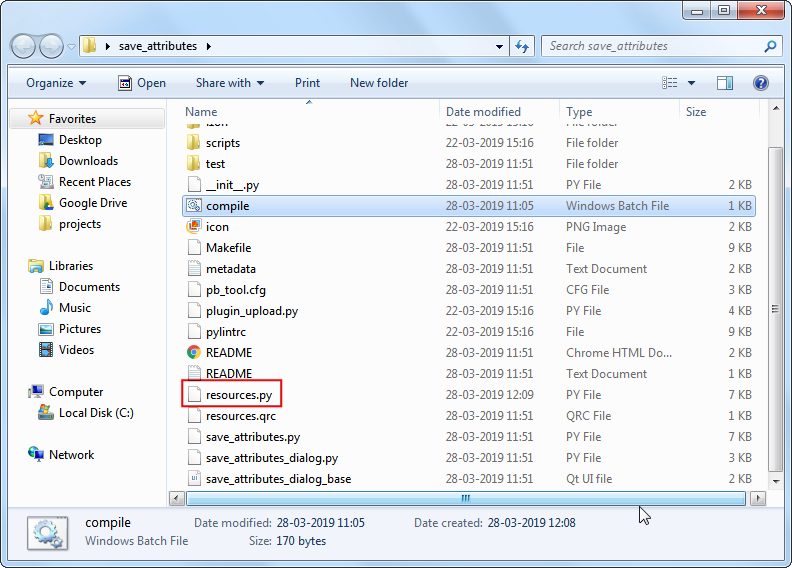Select the icon PNG image file
The height and width of the screenshot is (568, 792).
(x=217, y=227)
